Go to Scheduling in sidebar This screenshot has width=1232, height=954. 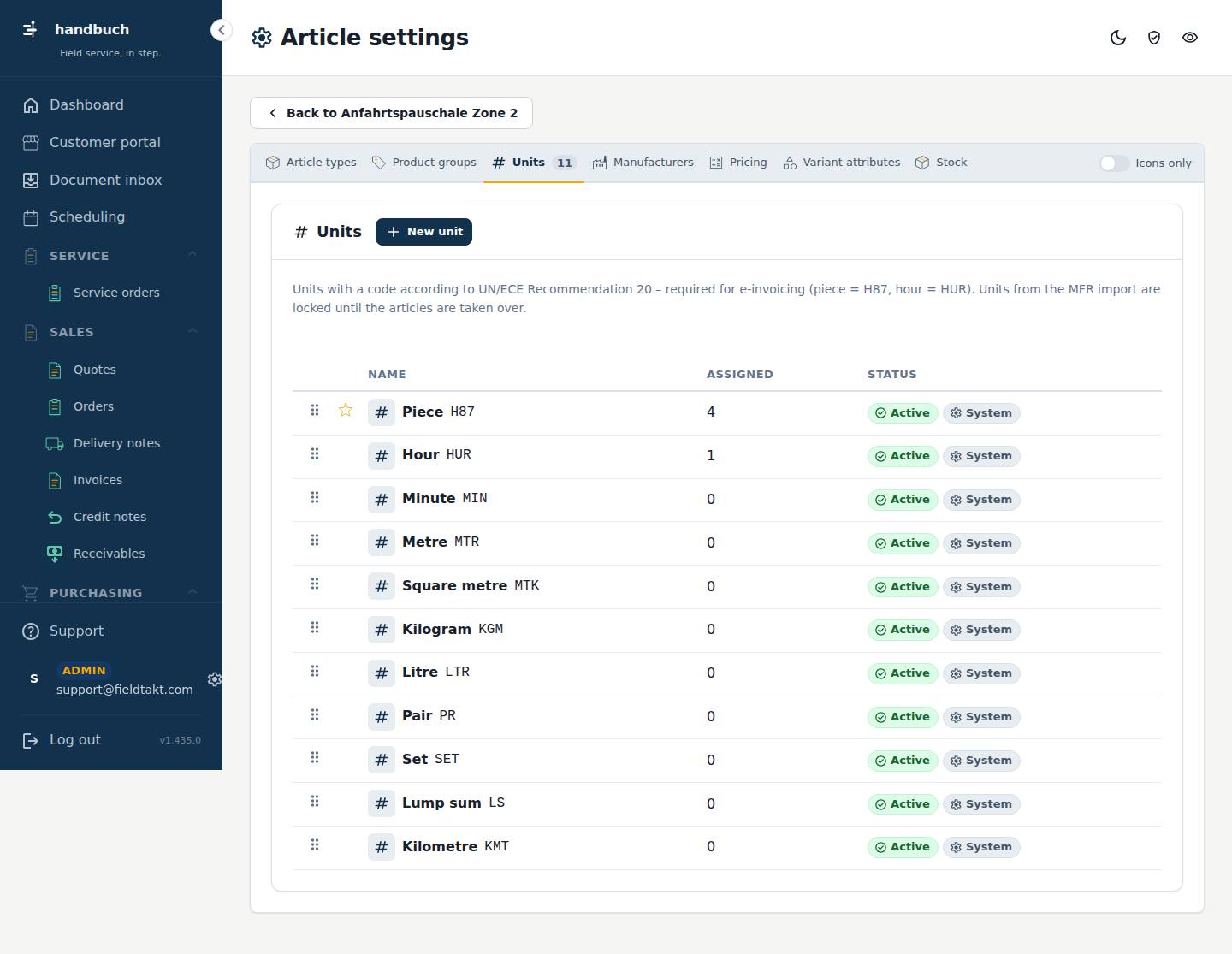111,217
